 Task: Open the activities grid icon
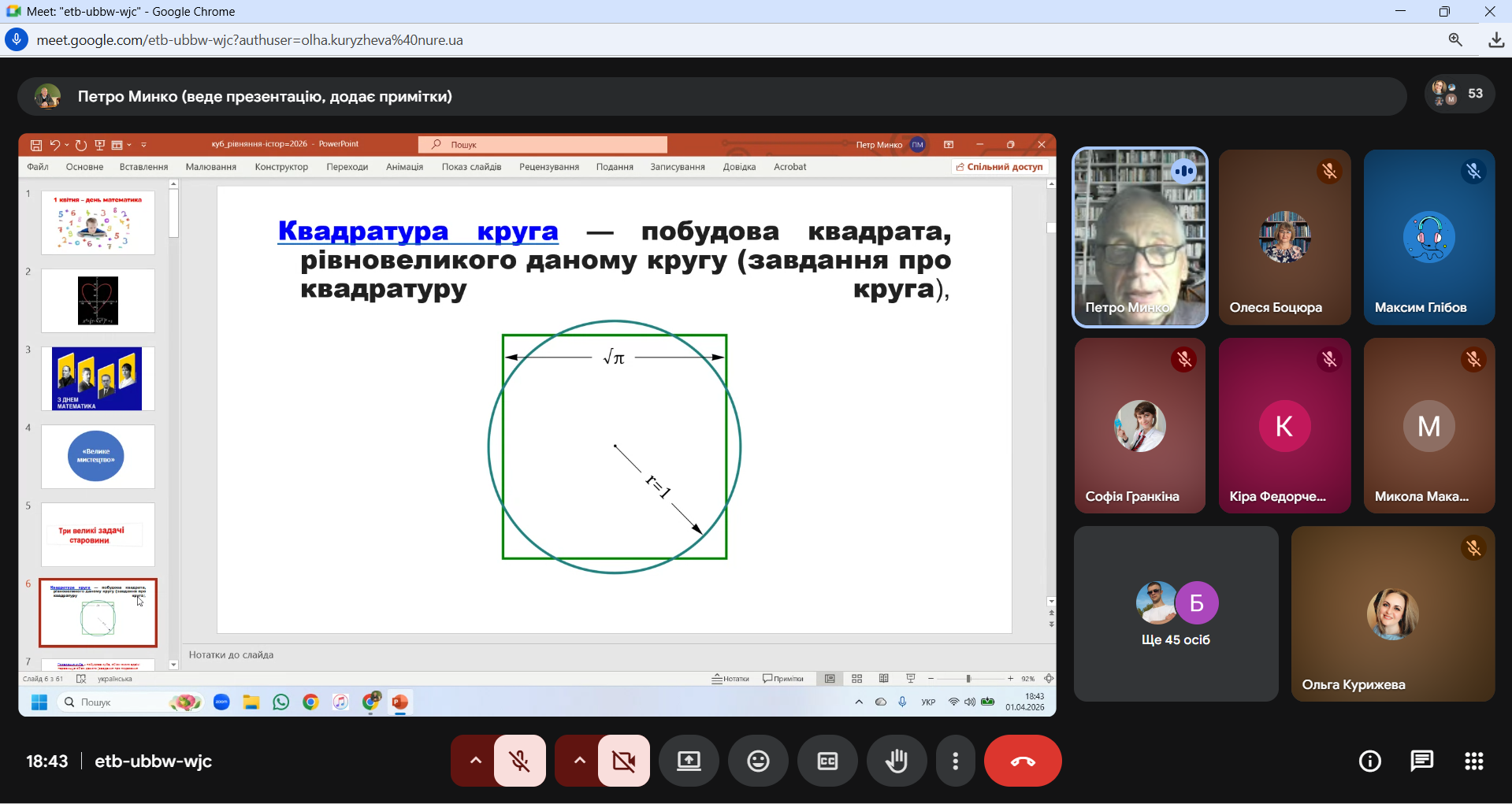pyautogui.click(x=1474, y=761)
